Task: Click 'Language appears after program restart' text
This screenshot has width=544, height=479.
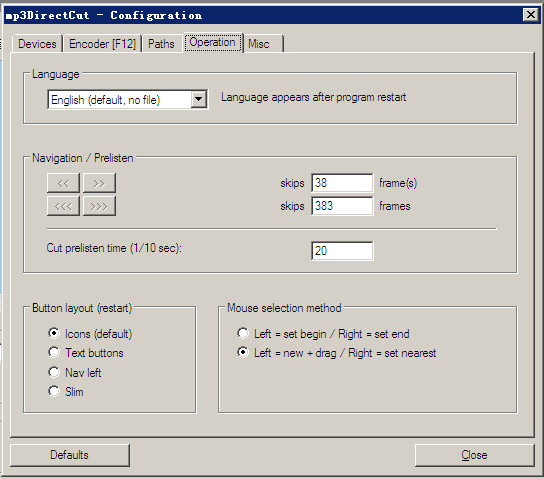Action: [x=314, y=97]
